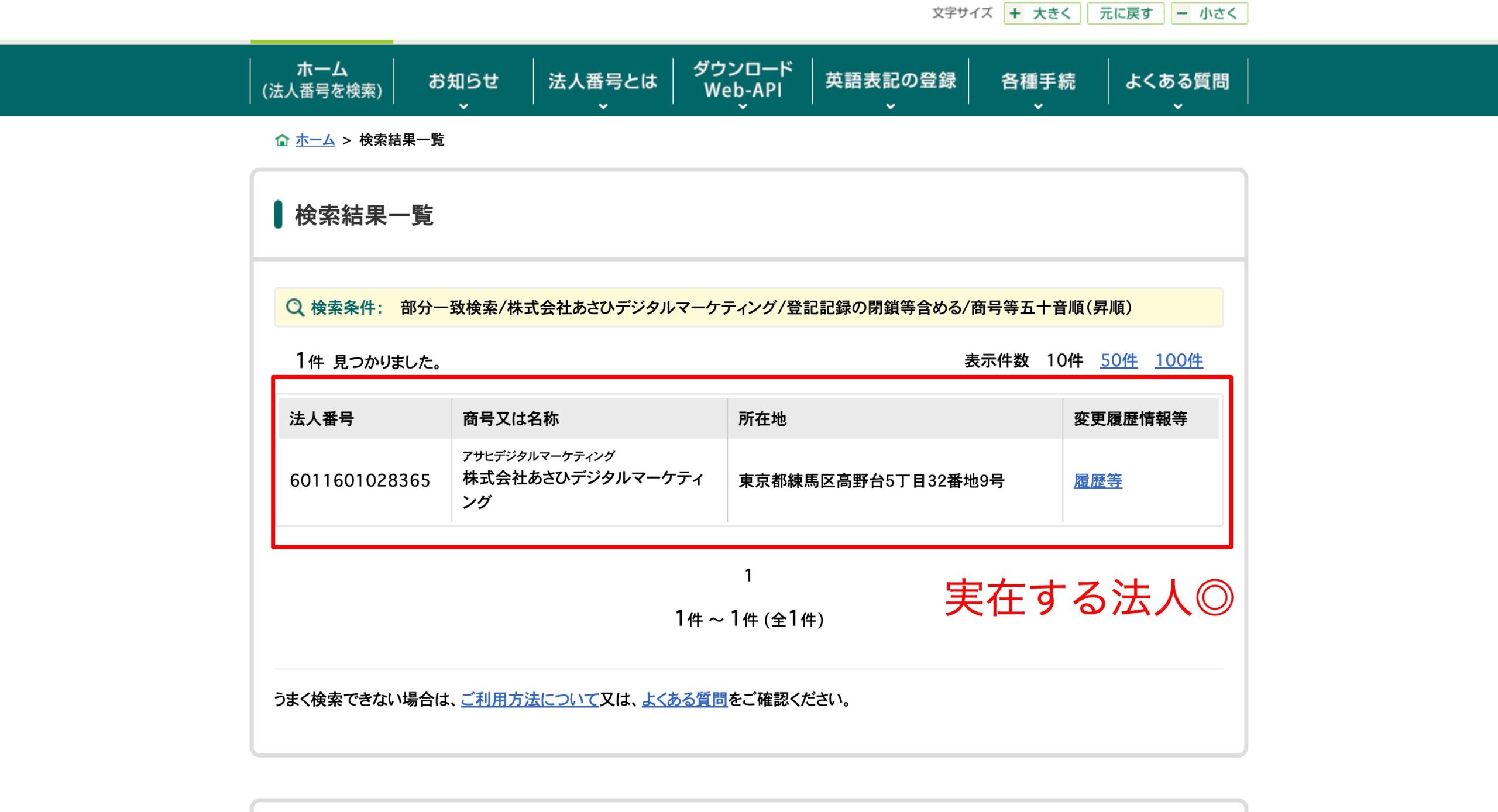This screenshot has height=812, width=1498.
Task: Show 50件 results per page
Action: (1119, 360)
